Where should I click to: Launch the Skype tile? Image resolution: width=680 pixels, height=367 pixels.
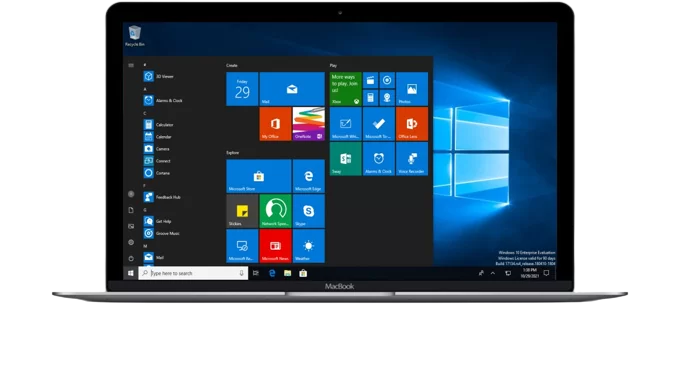tap(308, 211)
